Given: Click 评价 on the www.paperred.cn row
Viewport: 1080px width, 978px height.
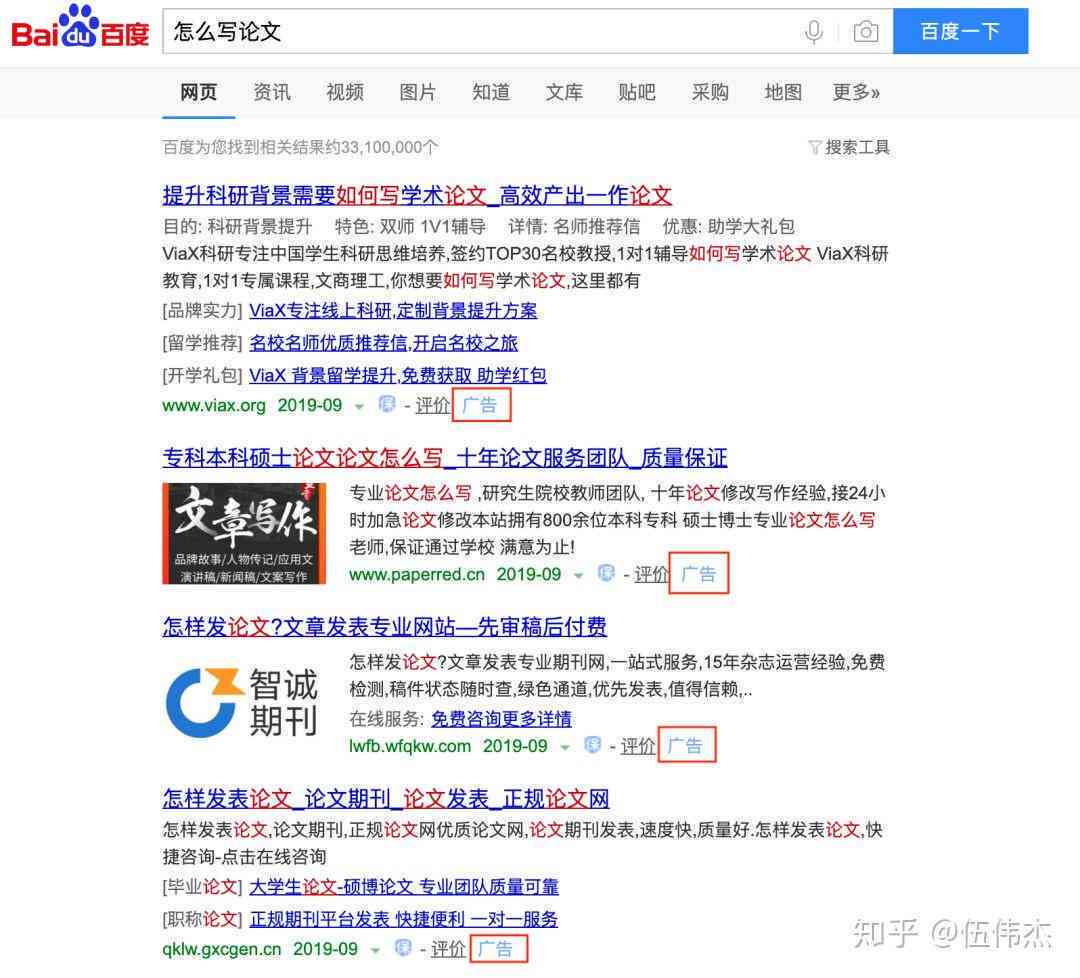Looking at the screenshot, I should coord(651,574).
